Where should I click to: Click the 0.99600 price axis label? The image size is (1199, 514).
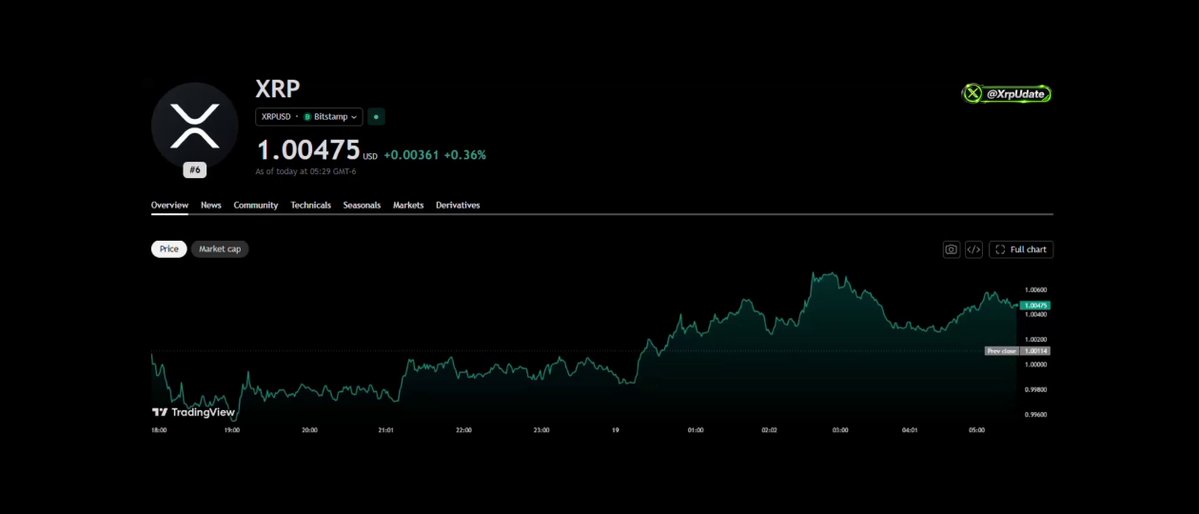click(1035, 415)
